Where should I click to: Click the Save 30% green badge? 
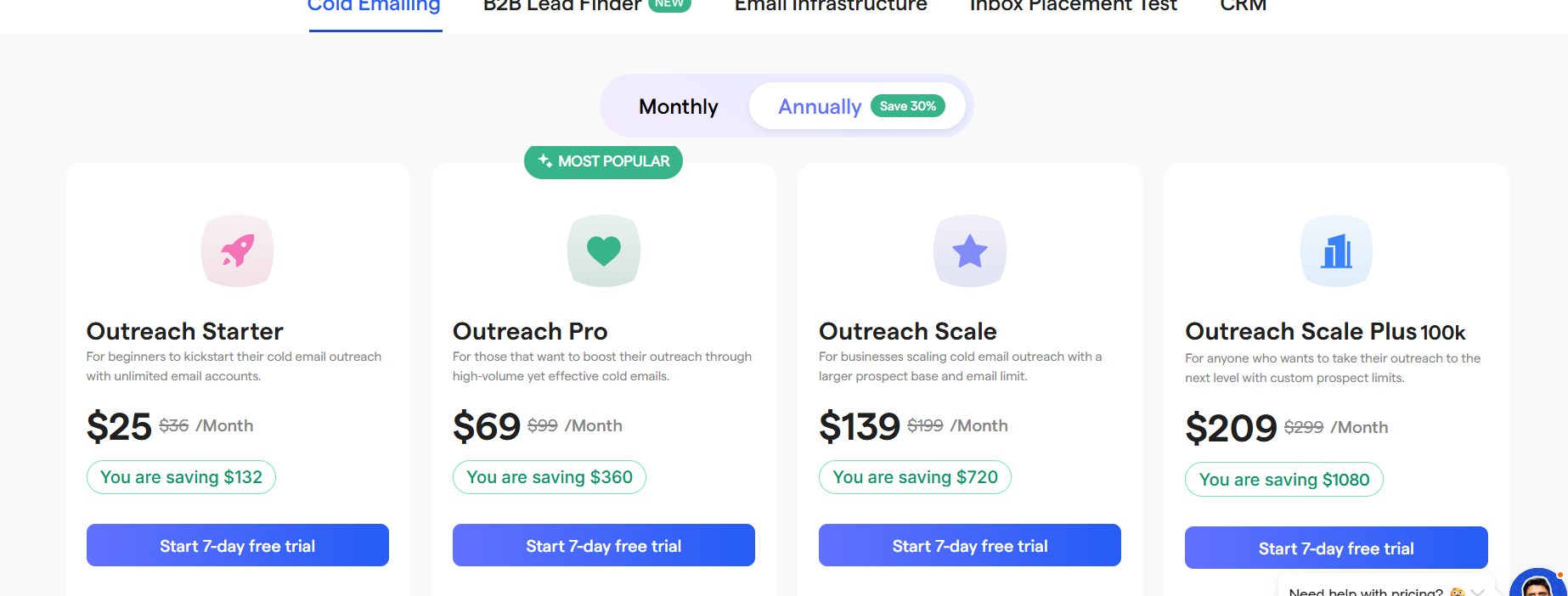[907, 106]
